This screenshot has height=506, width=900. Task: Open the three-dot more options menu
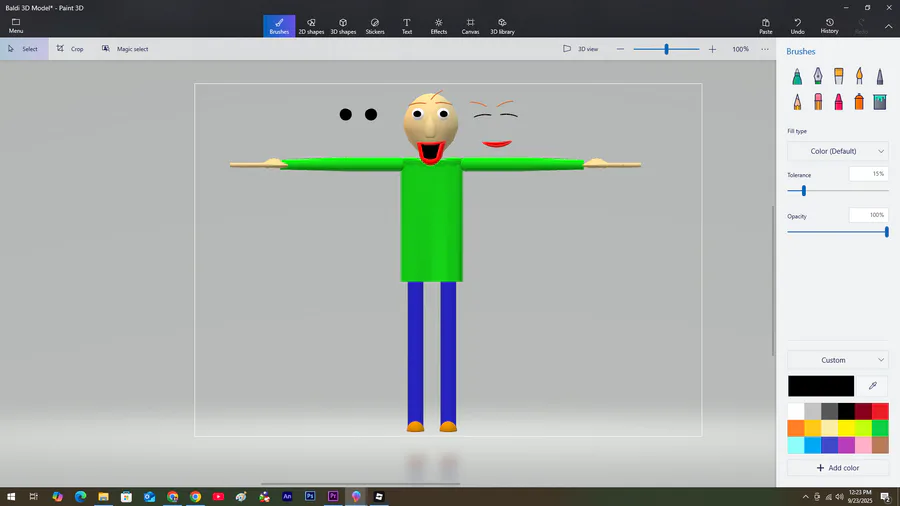765,49
